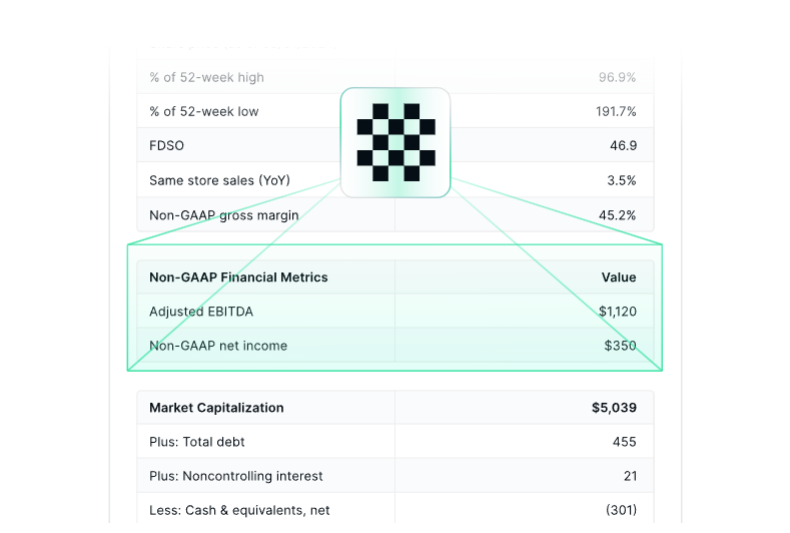Click the checkerboard pattern icon
The height and width of the screenshot is (533, 790).
[395, 142]
